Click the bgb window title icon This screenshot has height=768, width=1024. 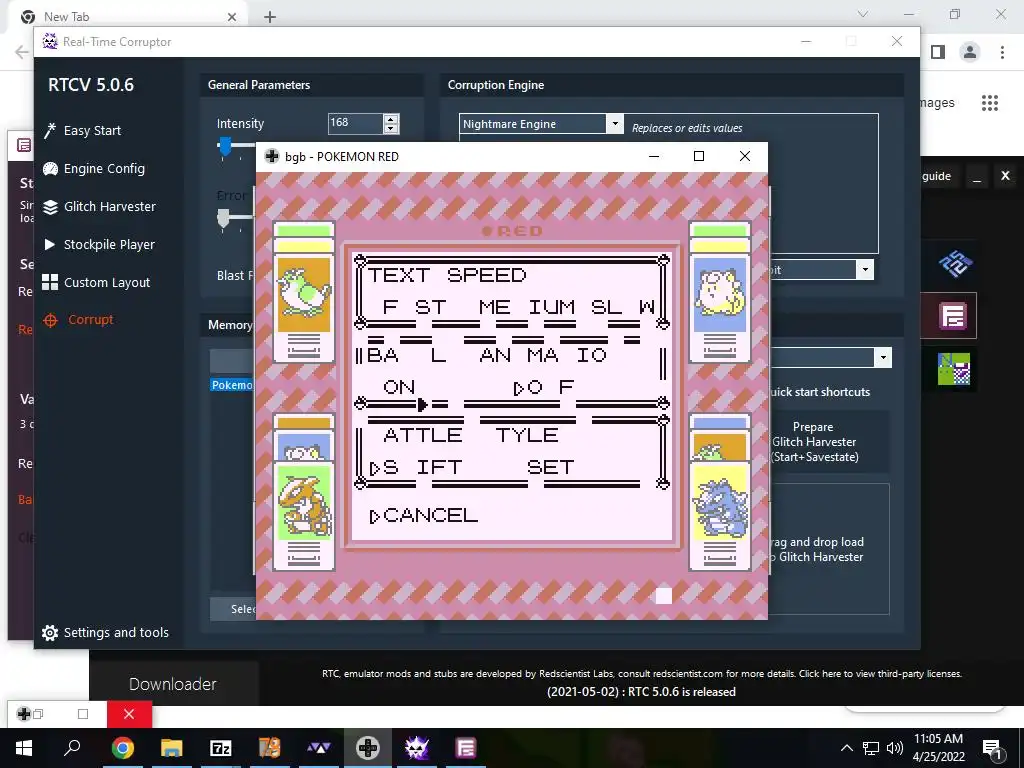coord(272,157)
